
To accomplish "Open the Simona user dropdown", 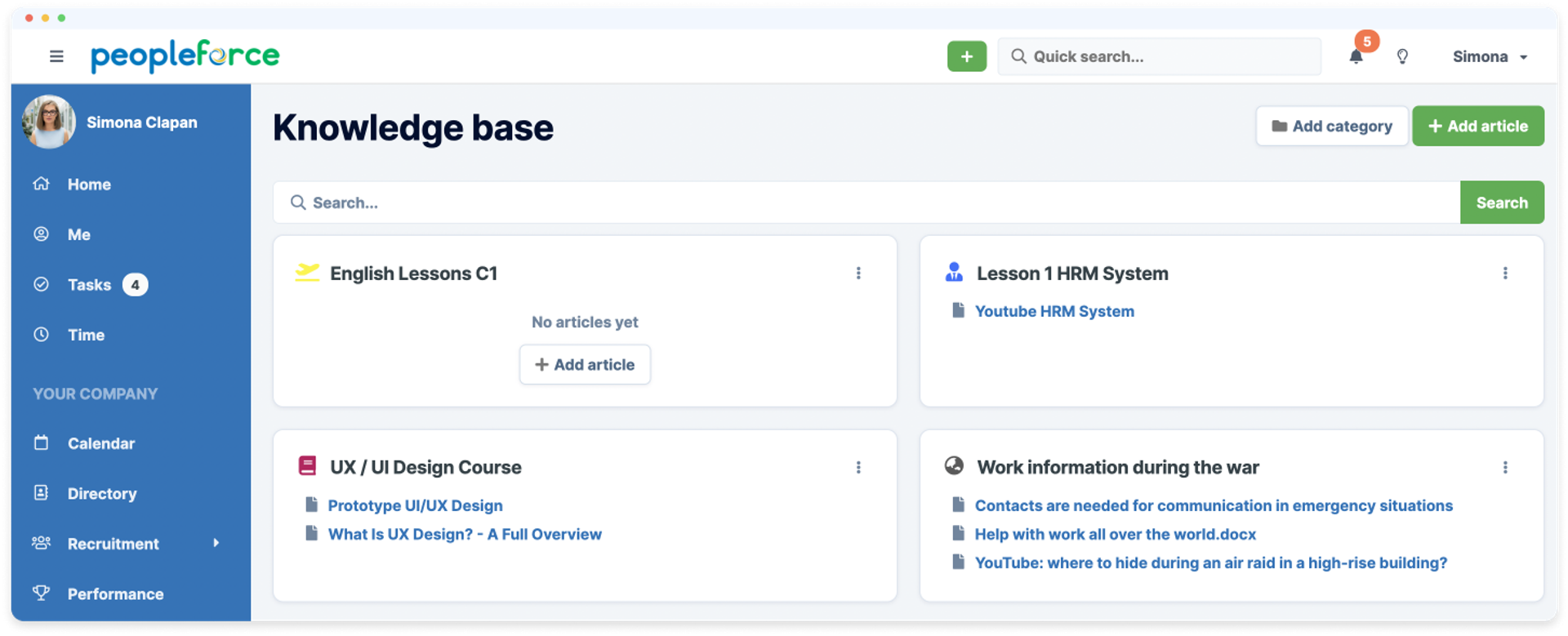I will (1490, 56).
